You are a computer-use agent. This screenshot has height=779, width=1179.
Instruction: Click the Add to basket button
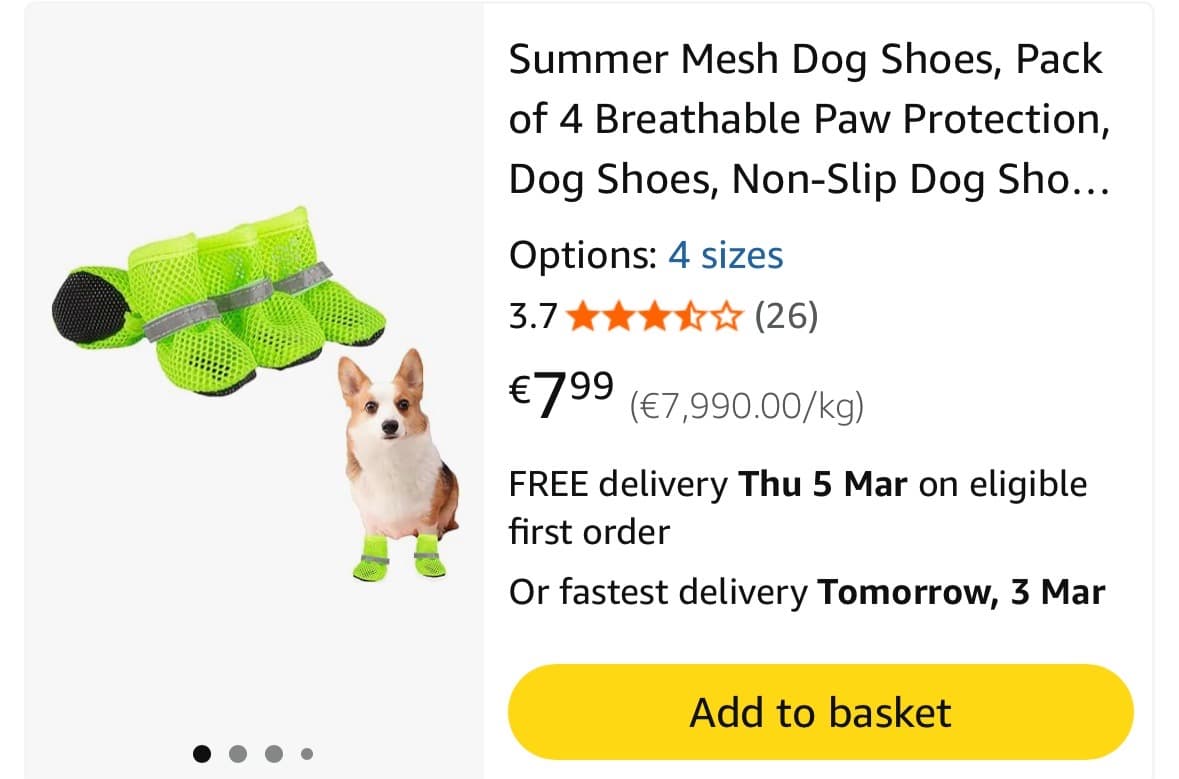pos(820,712)
